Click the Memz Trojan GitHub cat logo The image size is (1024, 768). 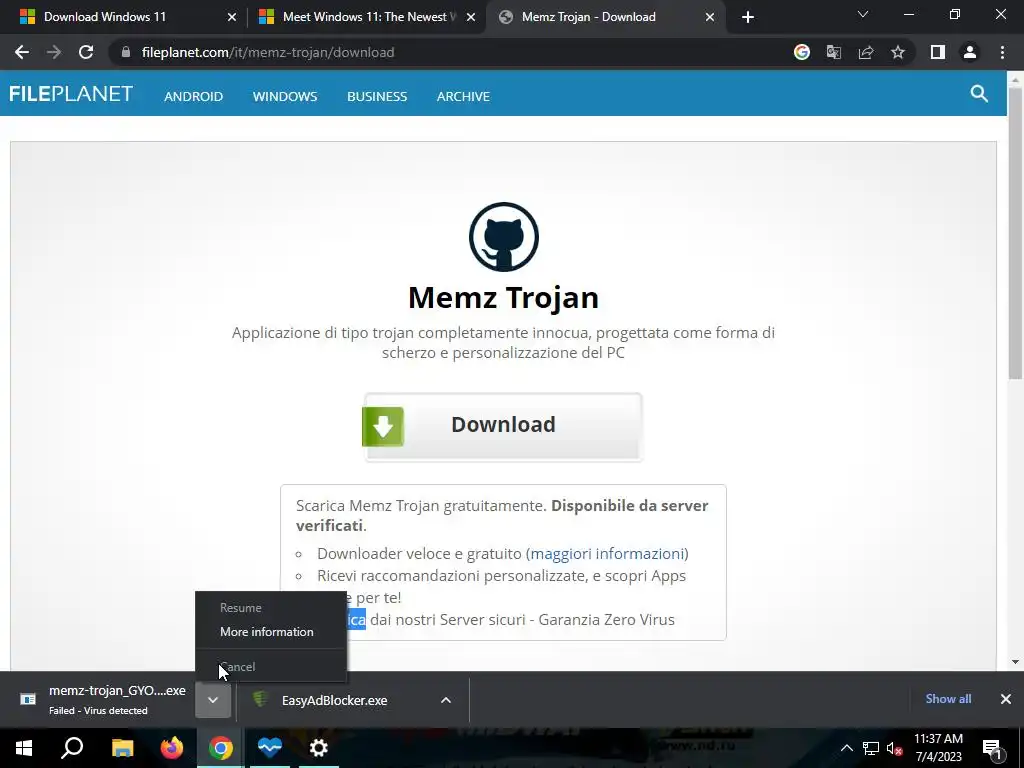(504, 236)
